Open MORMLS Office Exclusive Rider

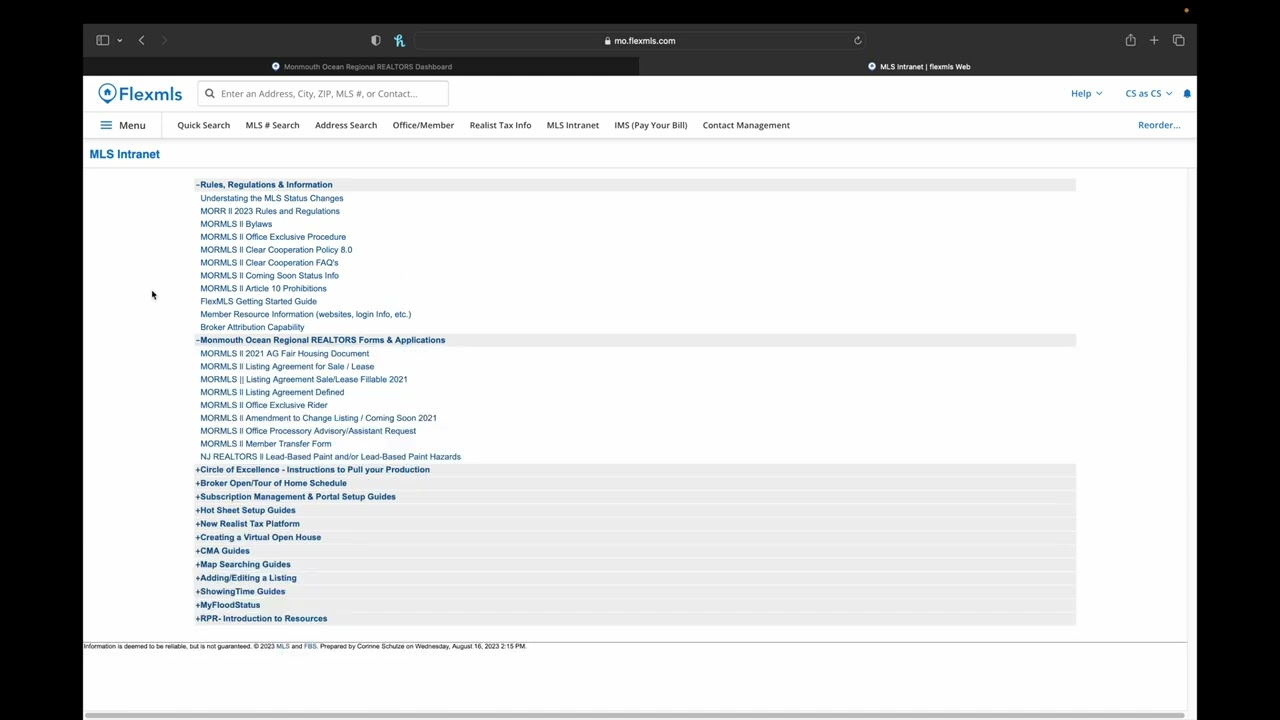pyautogui.click(x=263, y=405)
